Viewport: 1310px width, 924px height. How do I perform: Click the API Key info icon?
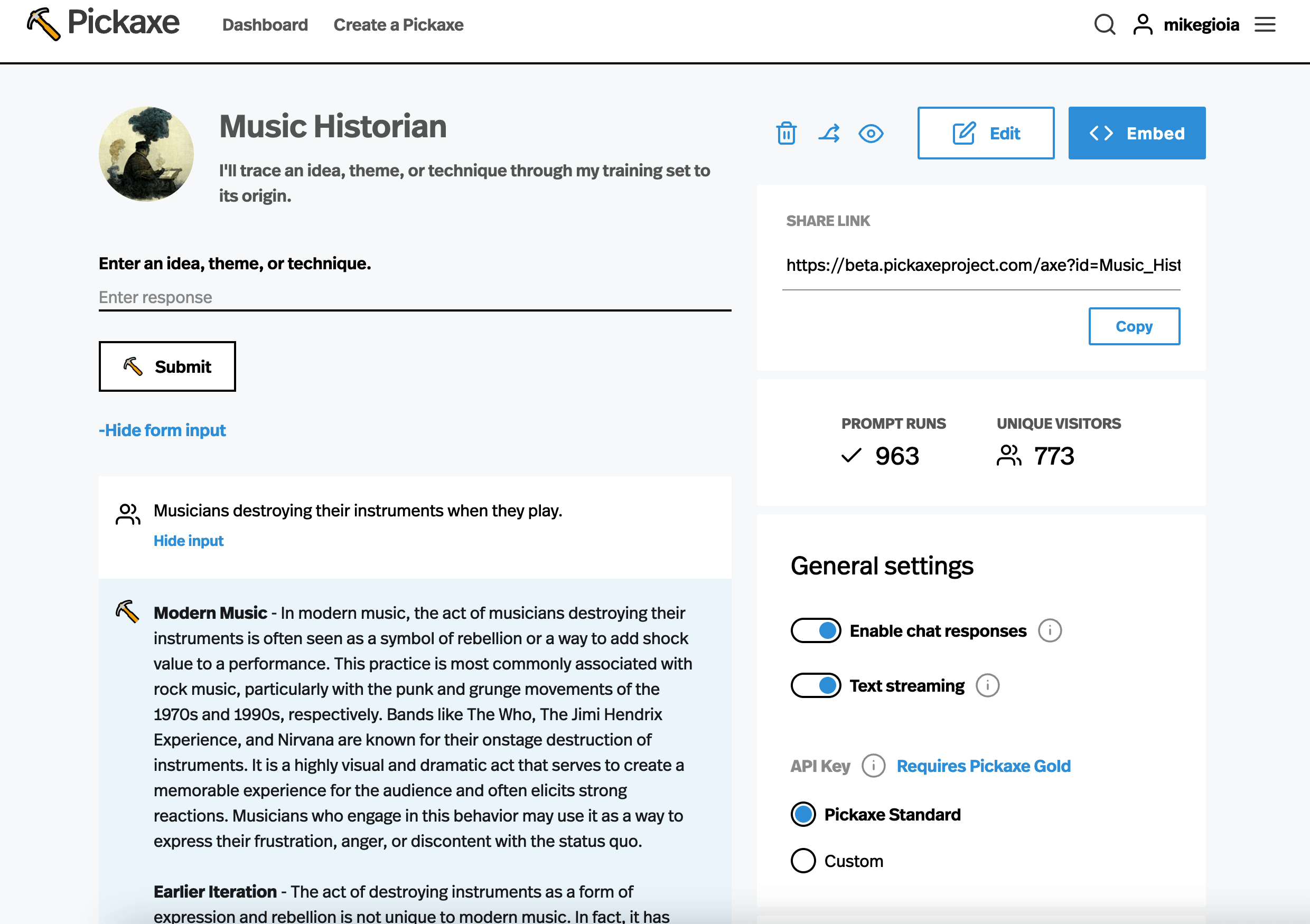(873, 766)
